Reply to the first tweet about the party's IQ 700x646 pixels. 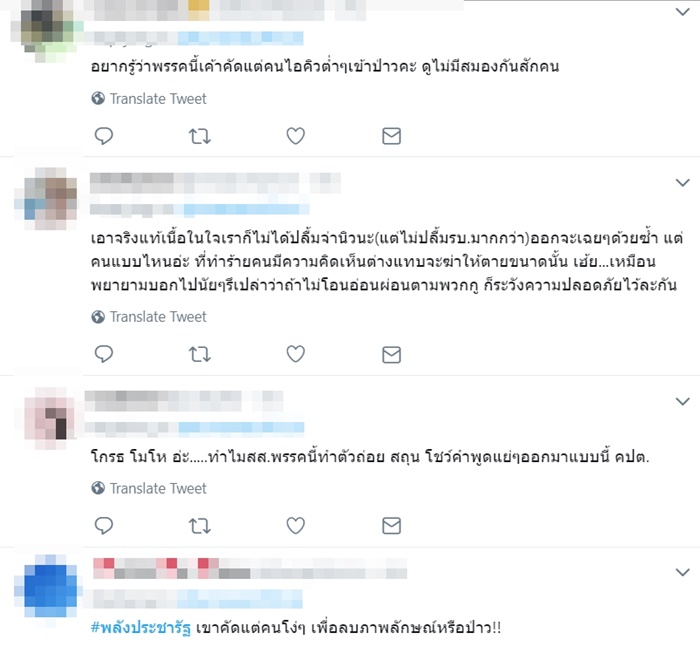pyautogui.click(x=104, y=136)
